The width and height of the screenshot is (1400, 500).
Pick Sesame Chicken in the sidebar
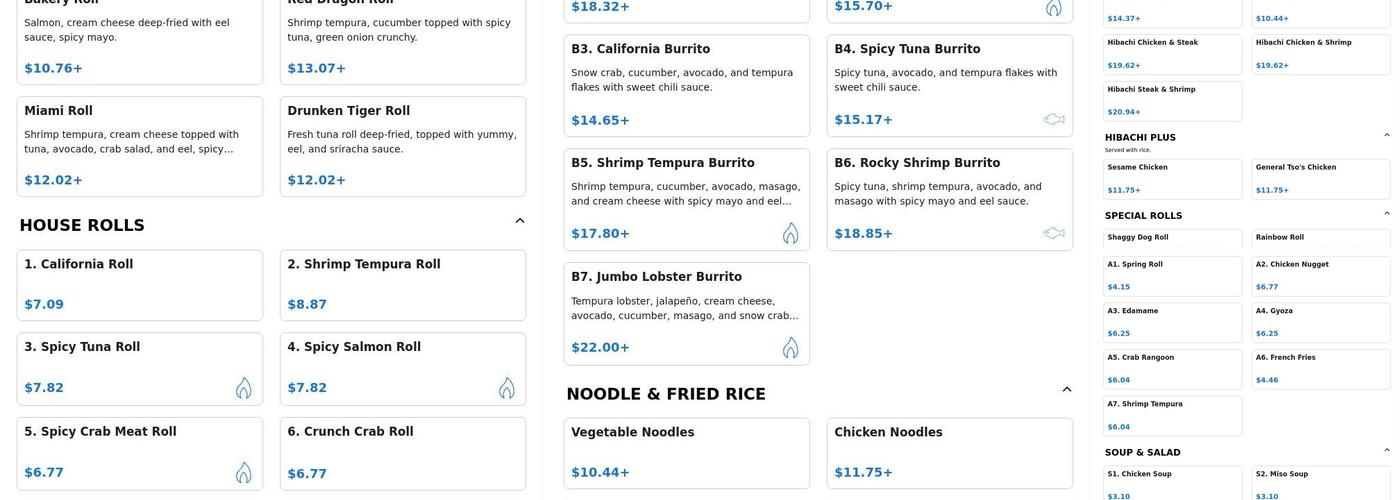tap(1172, 178)
